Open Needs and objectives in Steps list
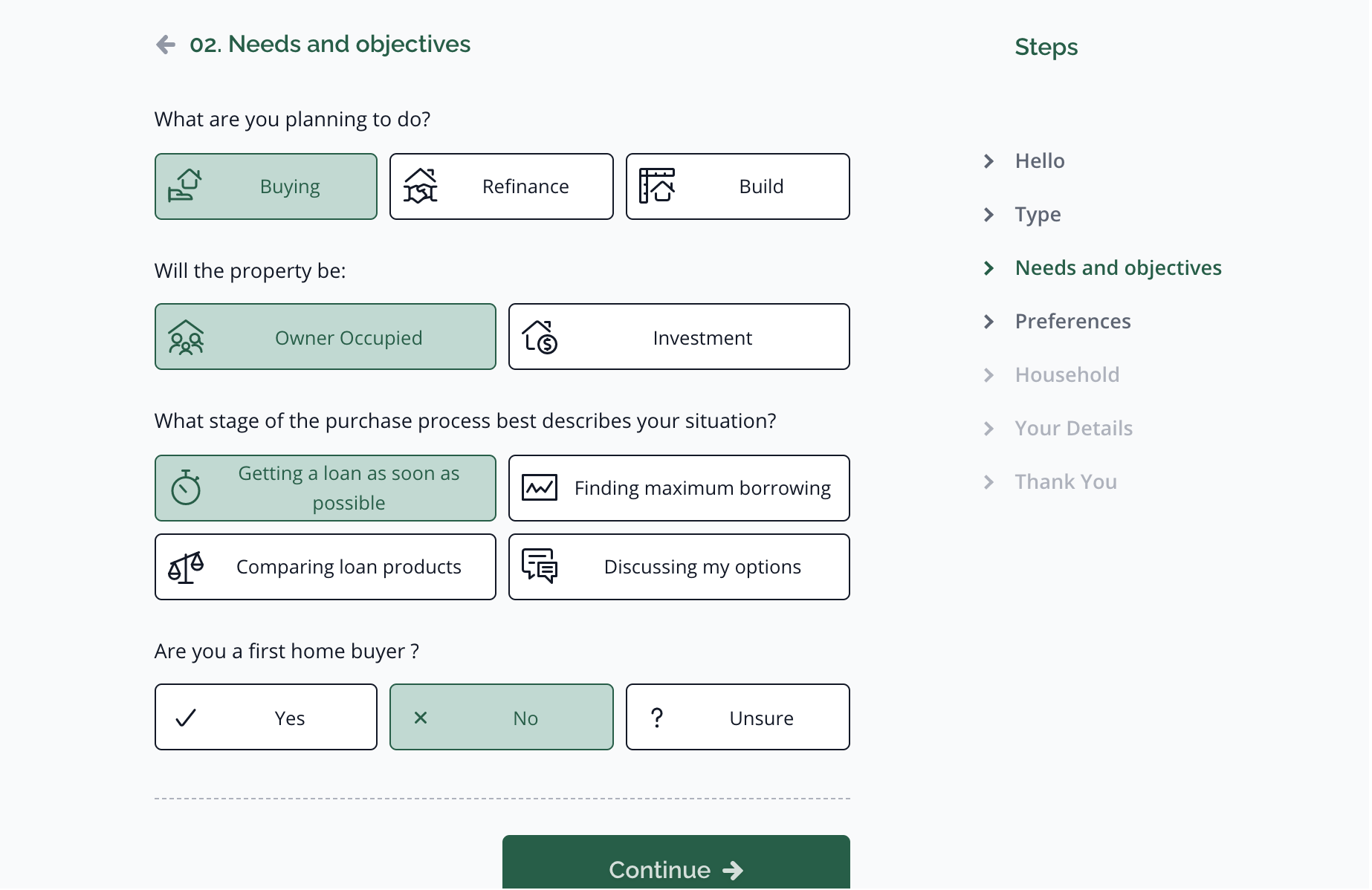The height and width of the screenshot is (890, 1372). point(1119,268)
